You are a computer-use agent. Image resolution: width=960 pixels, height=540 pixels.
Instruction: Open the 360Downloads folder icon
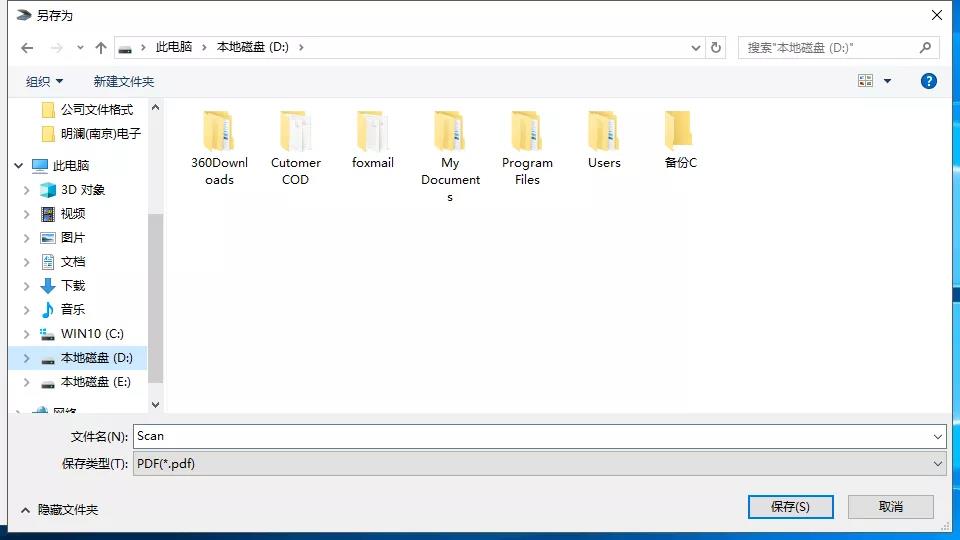(x=219, y=132)
